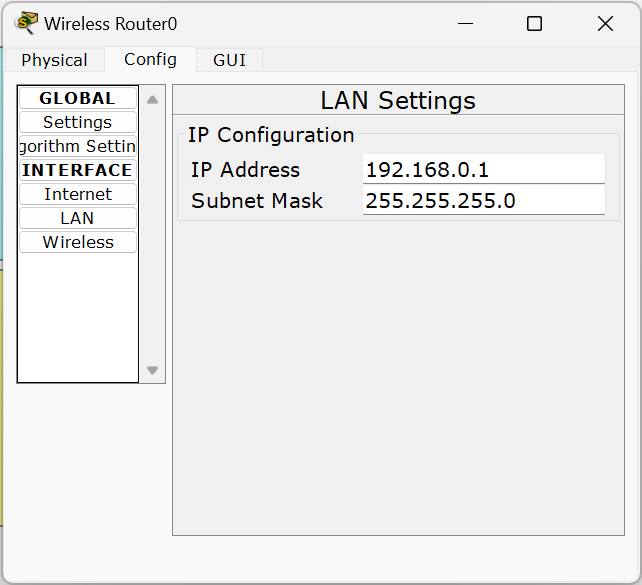Image resolution: width=642 pixels, height=585 pixels.
Task: Open the GUI tab
Action: click(229, 60)
